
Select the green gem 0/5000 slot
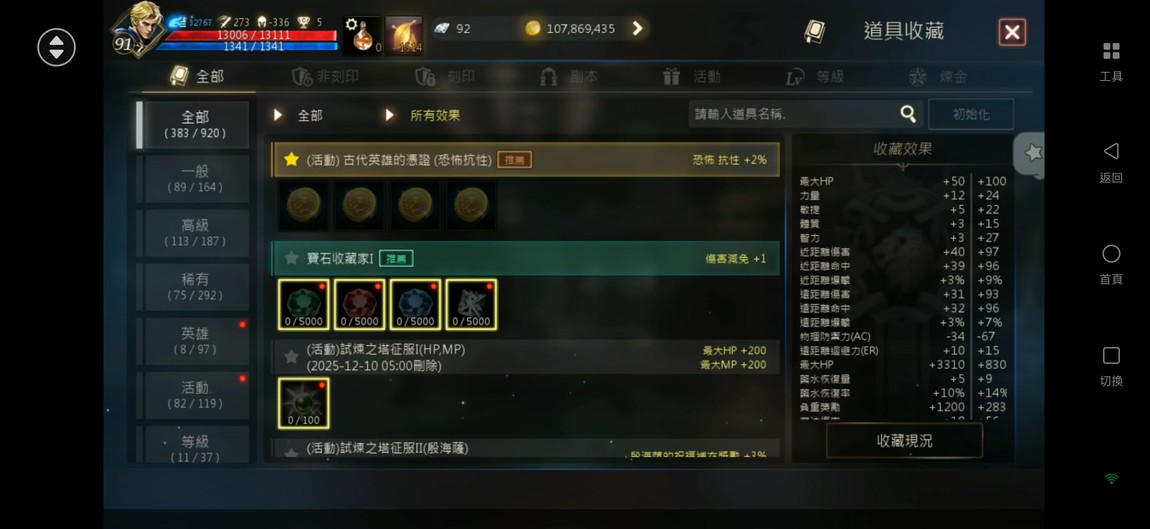[x=303, y=304]
